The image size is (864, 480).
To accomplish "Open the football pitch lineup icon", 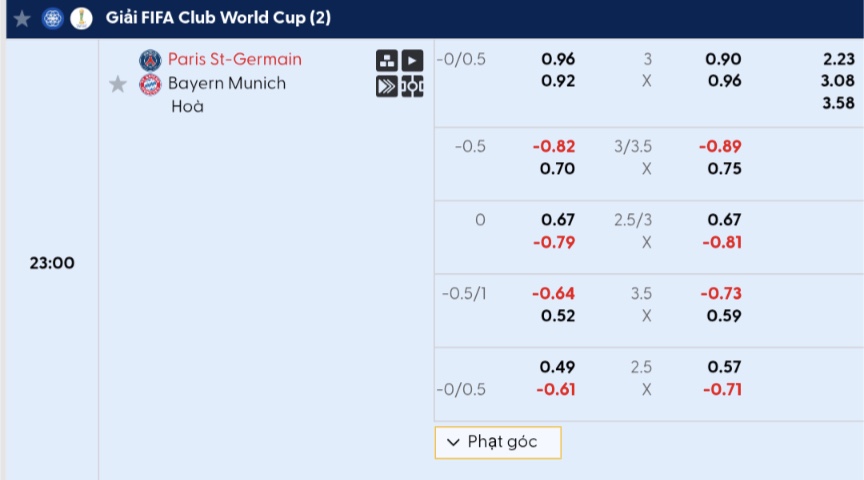I will tap(412, 87).
